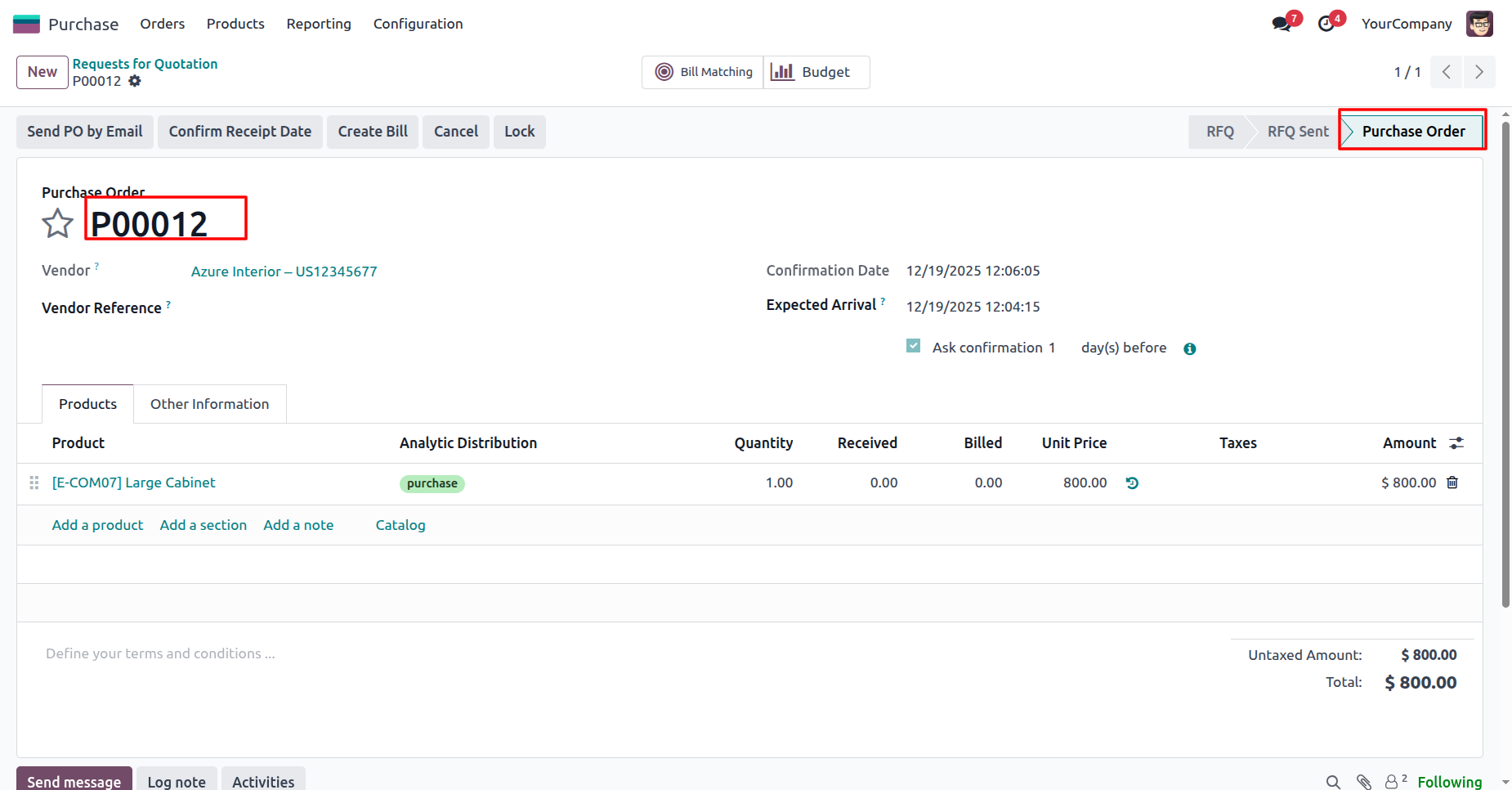Delete the Large Cabinet line with trash icon

click(x=1452, y=483)
